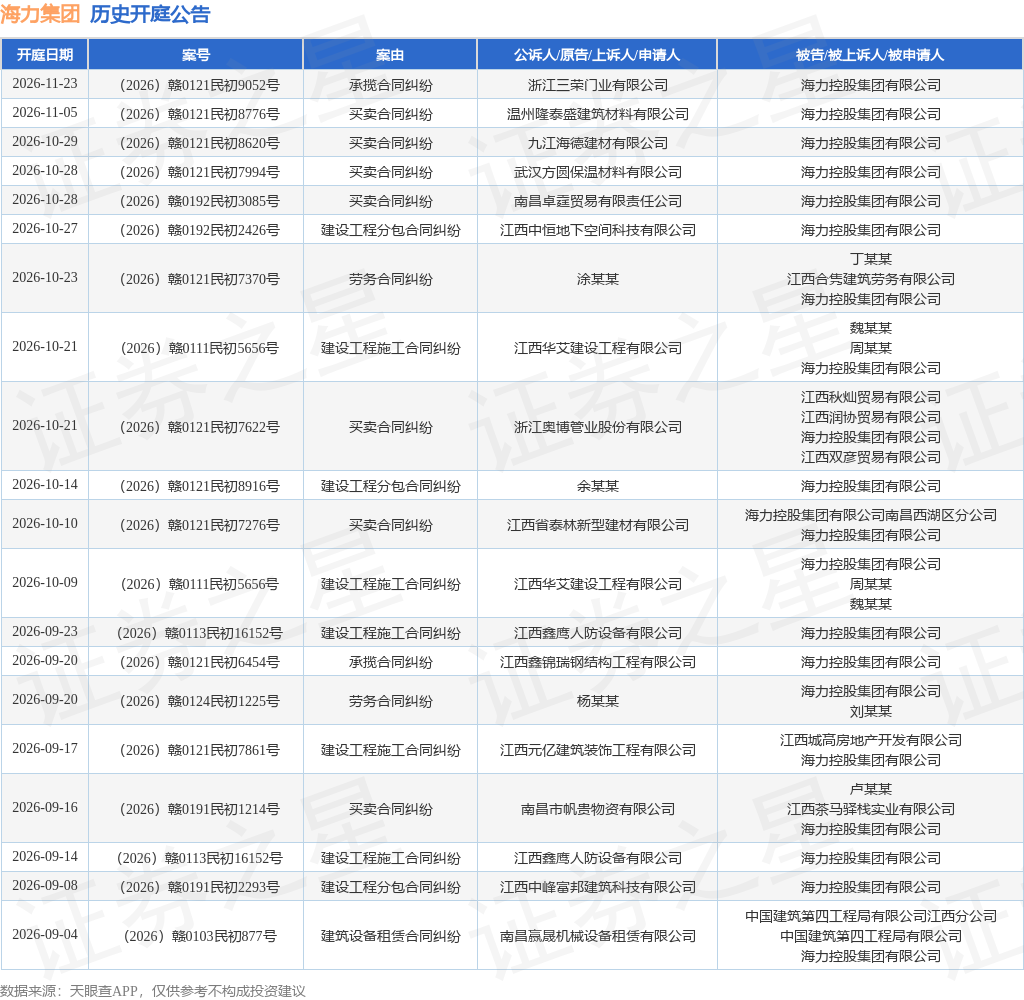Click the 公诉人/原告/上诉人/申请人 column header

597,55
